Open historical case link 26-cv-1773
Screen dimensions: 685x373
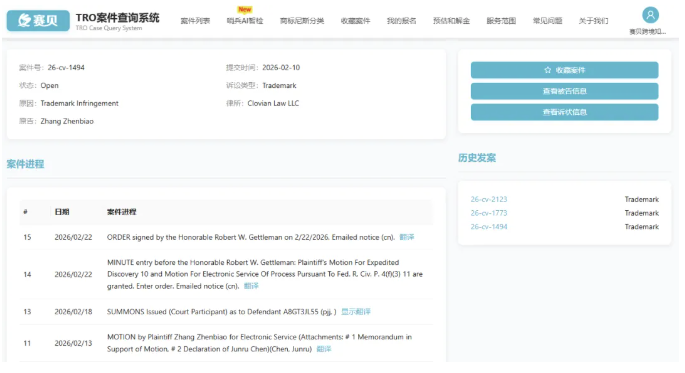point(489,213)
